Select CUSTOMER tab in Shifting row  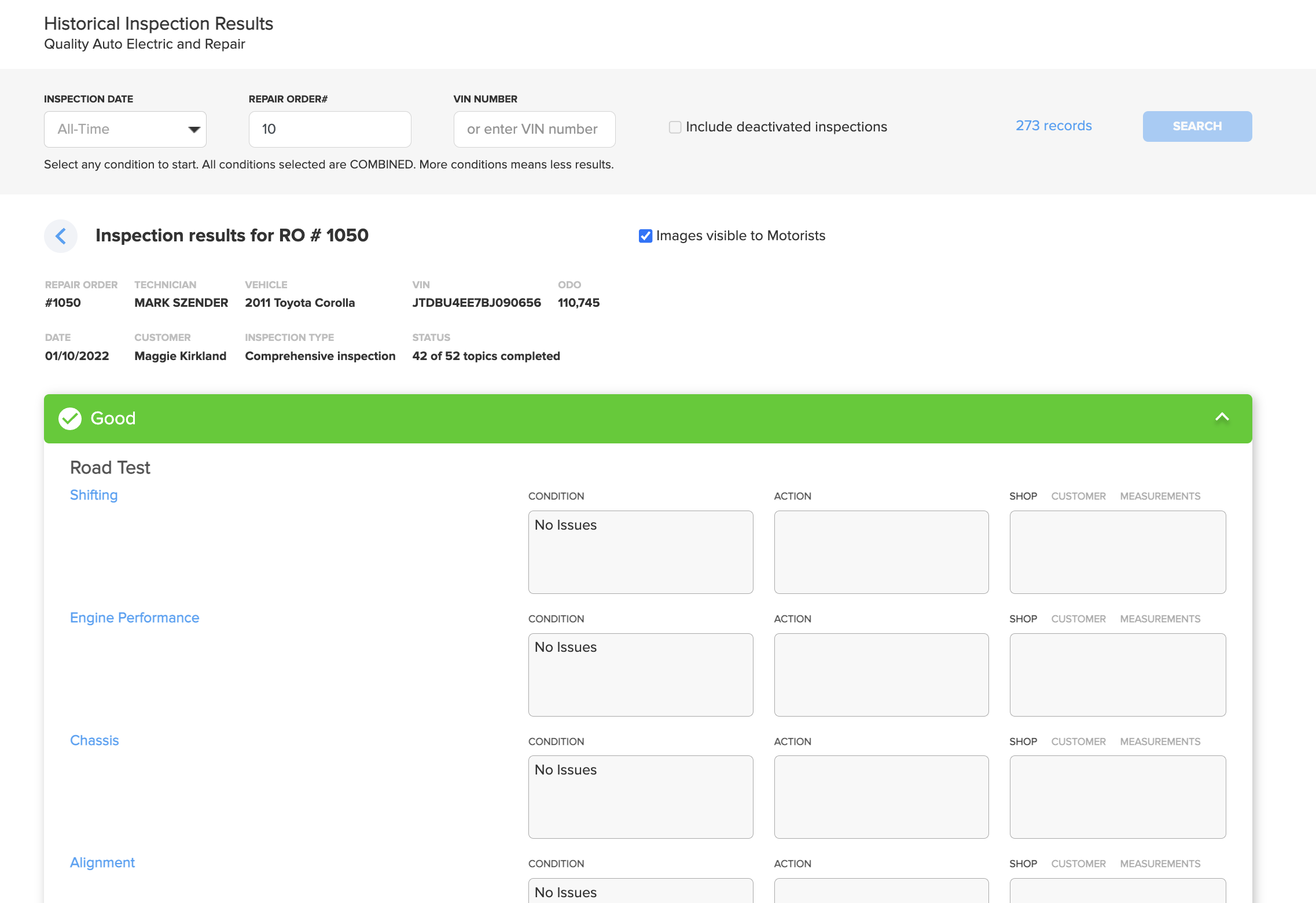pos(1078,496)
